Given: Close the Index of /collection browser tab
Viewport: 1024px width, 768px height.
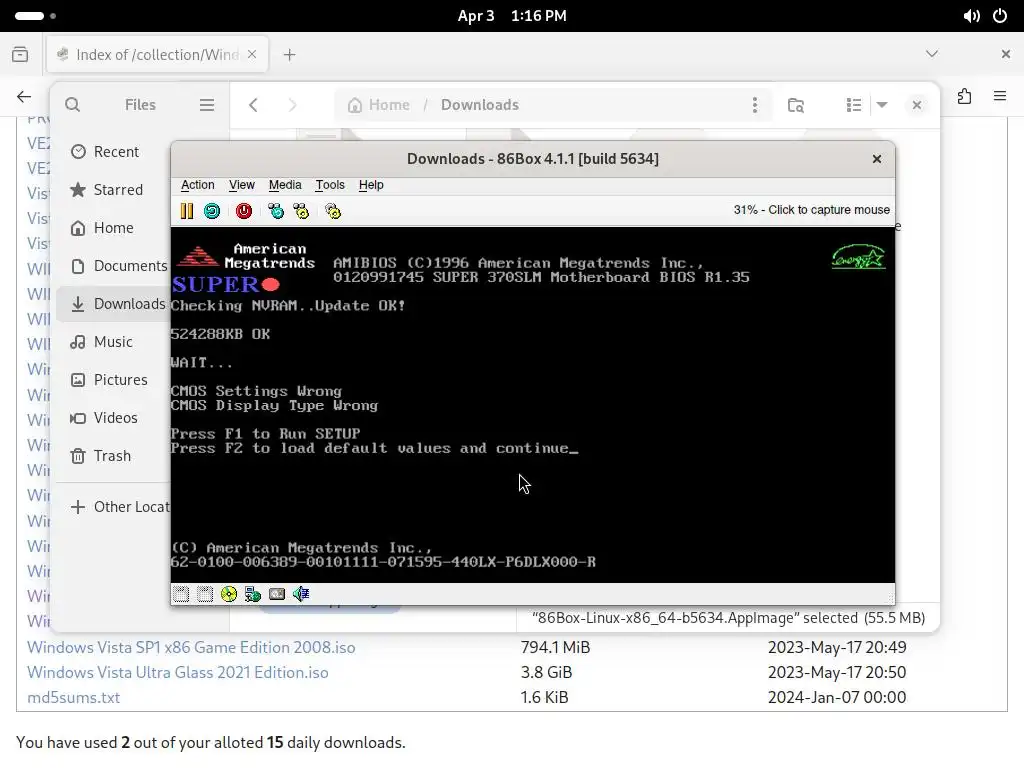Looking at the screenshot, I should pos(252,54).
